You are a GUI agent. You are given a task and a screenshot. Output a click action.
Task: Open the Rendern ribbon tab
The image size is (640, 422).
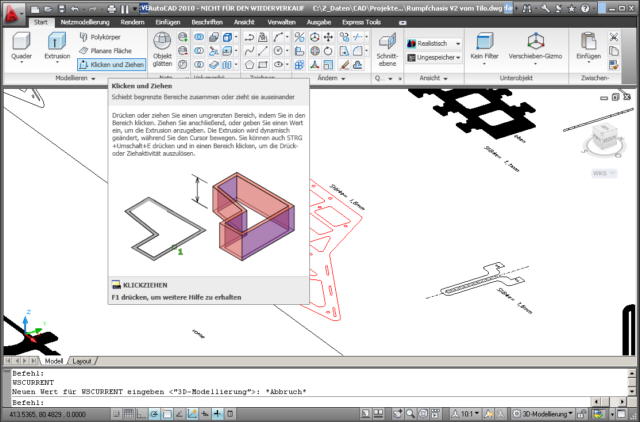(x=132, y=22)
